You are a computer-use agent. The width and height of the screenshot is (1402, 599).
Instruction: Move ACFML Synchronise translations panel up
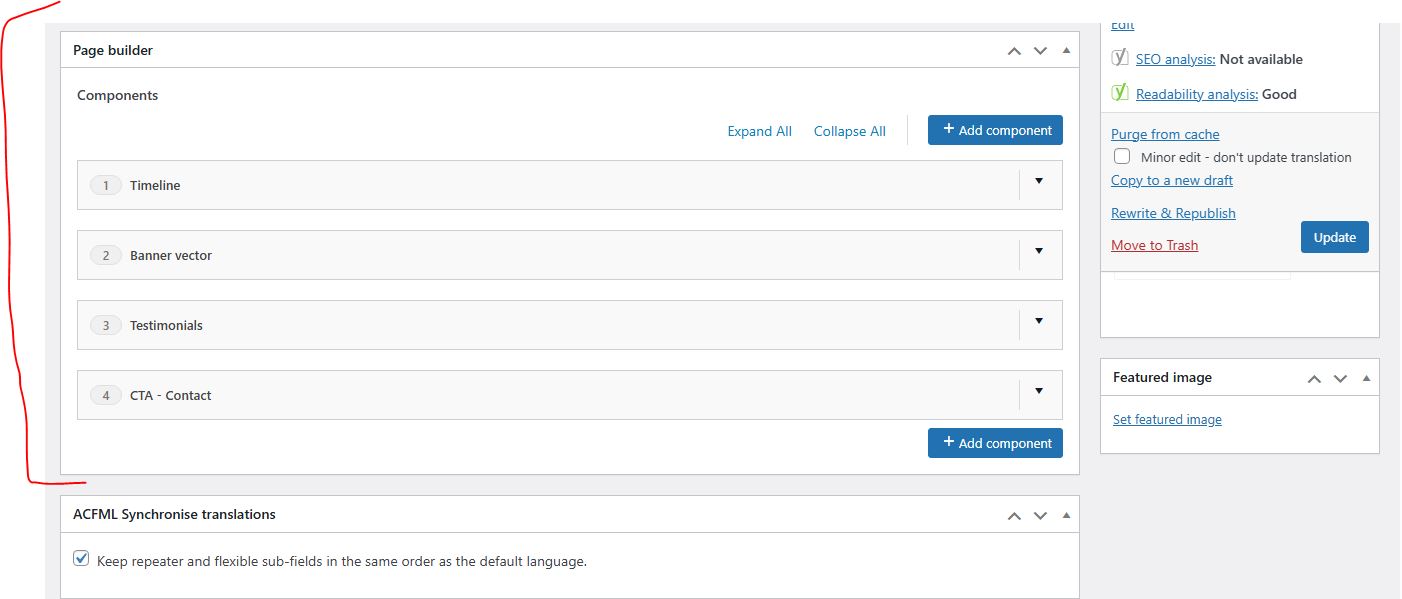1014,516
